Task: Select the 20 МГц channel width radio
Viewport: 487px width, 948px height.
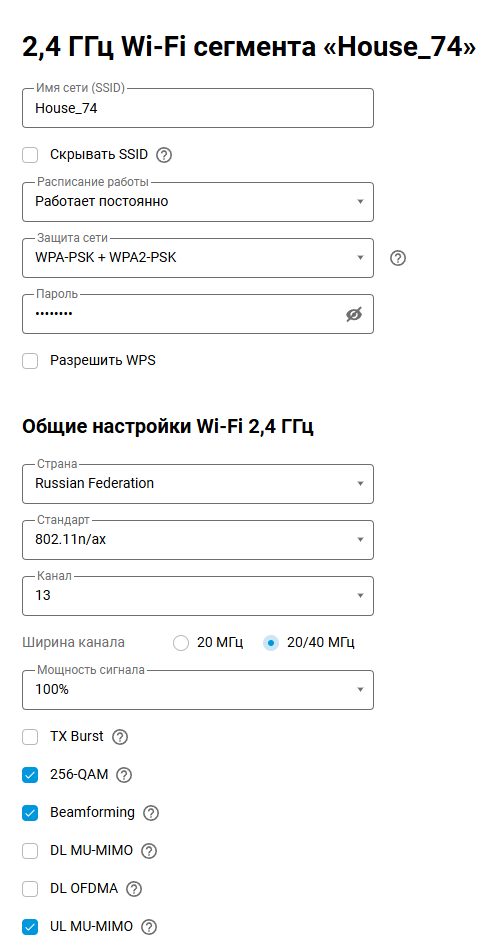Action: tap(181, 643)
